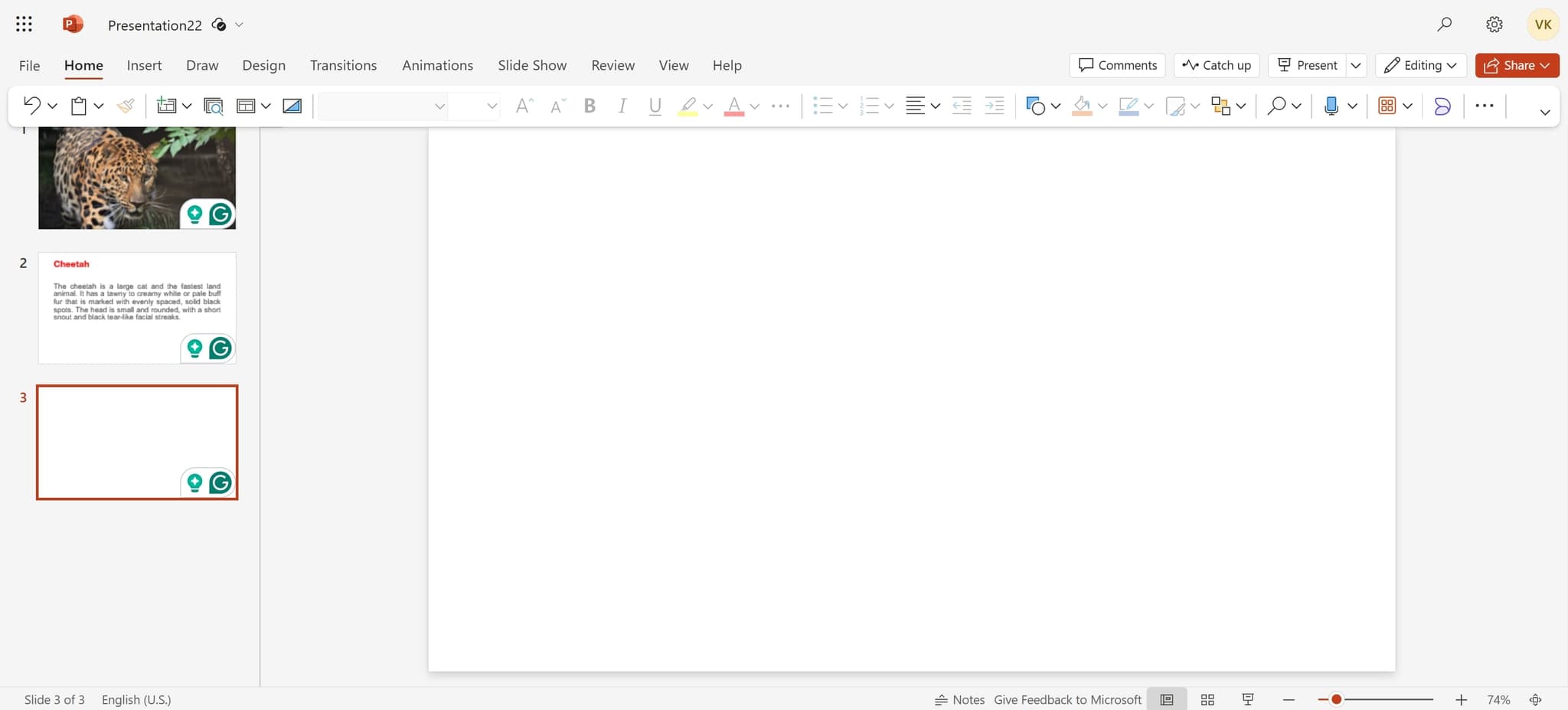Click the Format Painter icon

click(126, 106)
